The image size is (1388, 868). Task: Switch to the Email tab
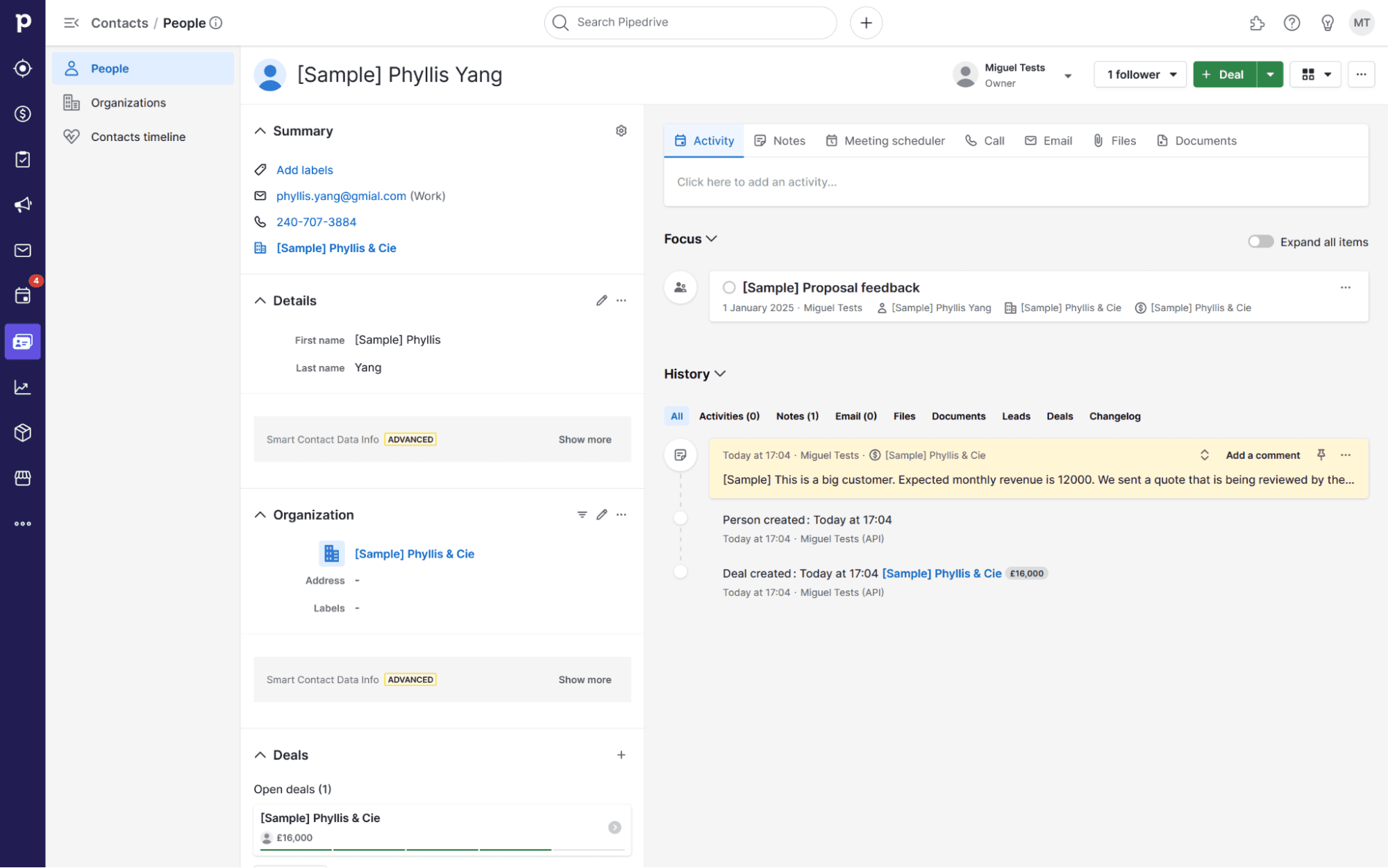pyautogui.click(x=1048, y=140)
